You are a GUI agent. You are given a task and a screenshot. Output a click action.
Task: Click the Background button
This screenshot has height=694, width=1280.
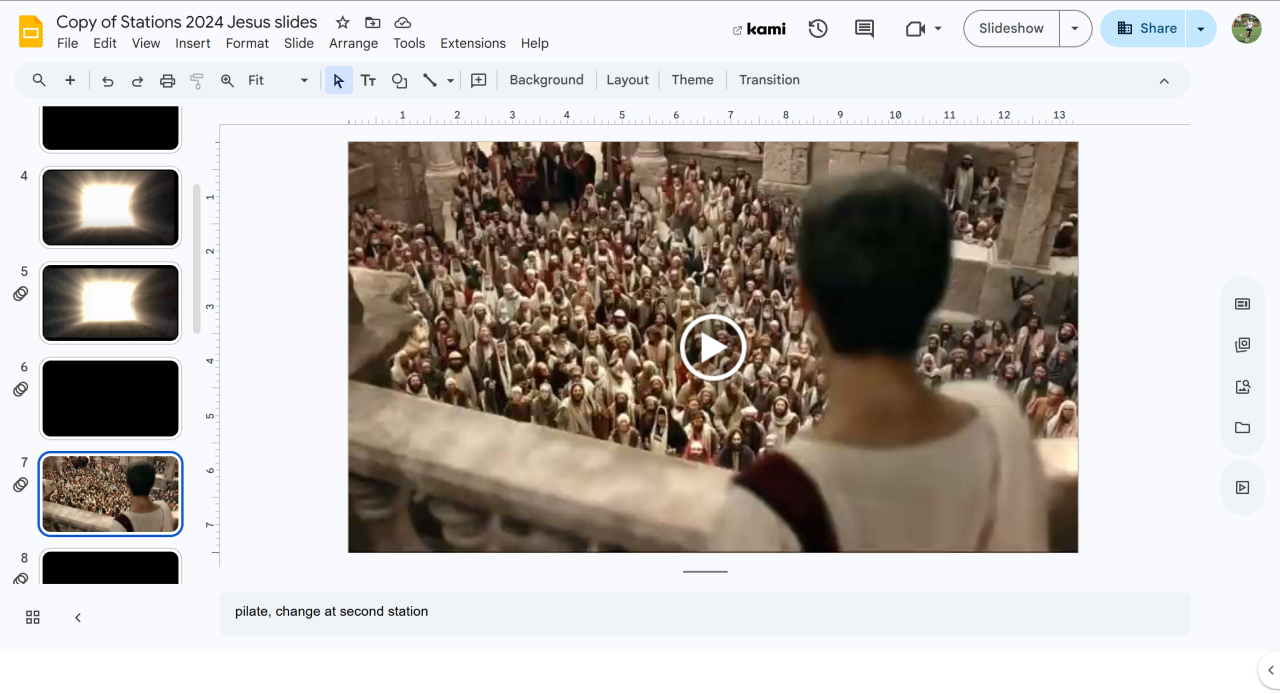click(x=546, y=80)
